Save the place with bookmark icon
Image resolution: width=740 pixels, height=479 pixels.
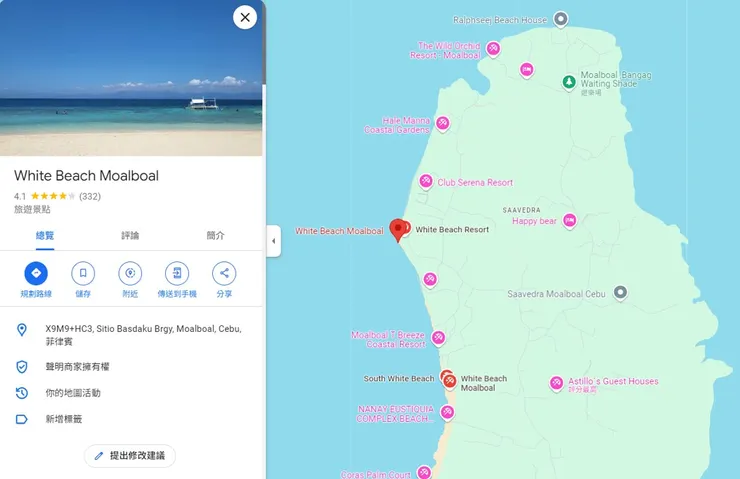83,273
